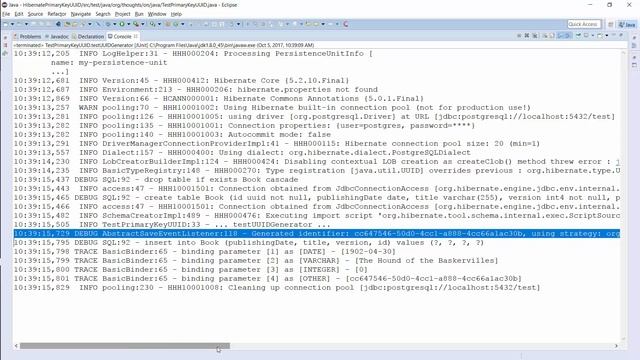Image resolution: width=640 pixels, height=360 pixels.
Task: Switch to the Javadoc tab
Action: (56, 36)
